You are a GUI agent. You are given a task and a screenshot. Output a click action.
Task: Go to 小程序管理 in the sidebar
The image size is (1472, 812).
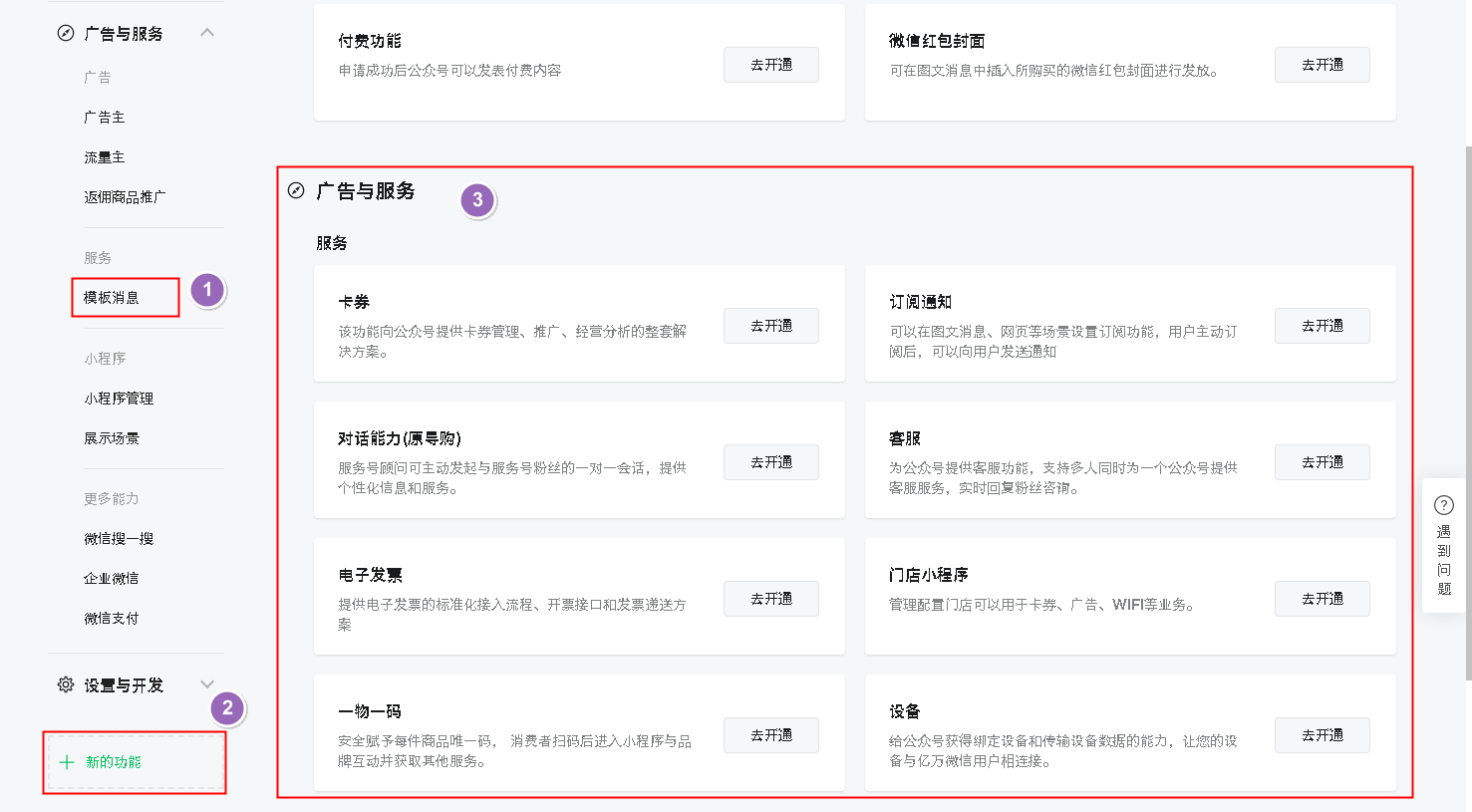pos(119,399)
